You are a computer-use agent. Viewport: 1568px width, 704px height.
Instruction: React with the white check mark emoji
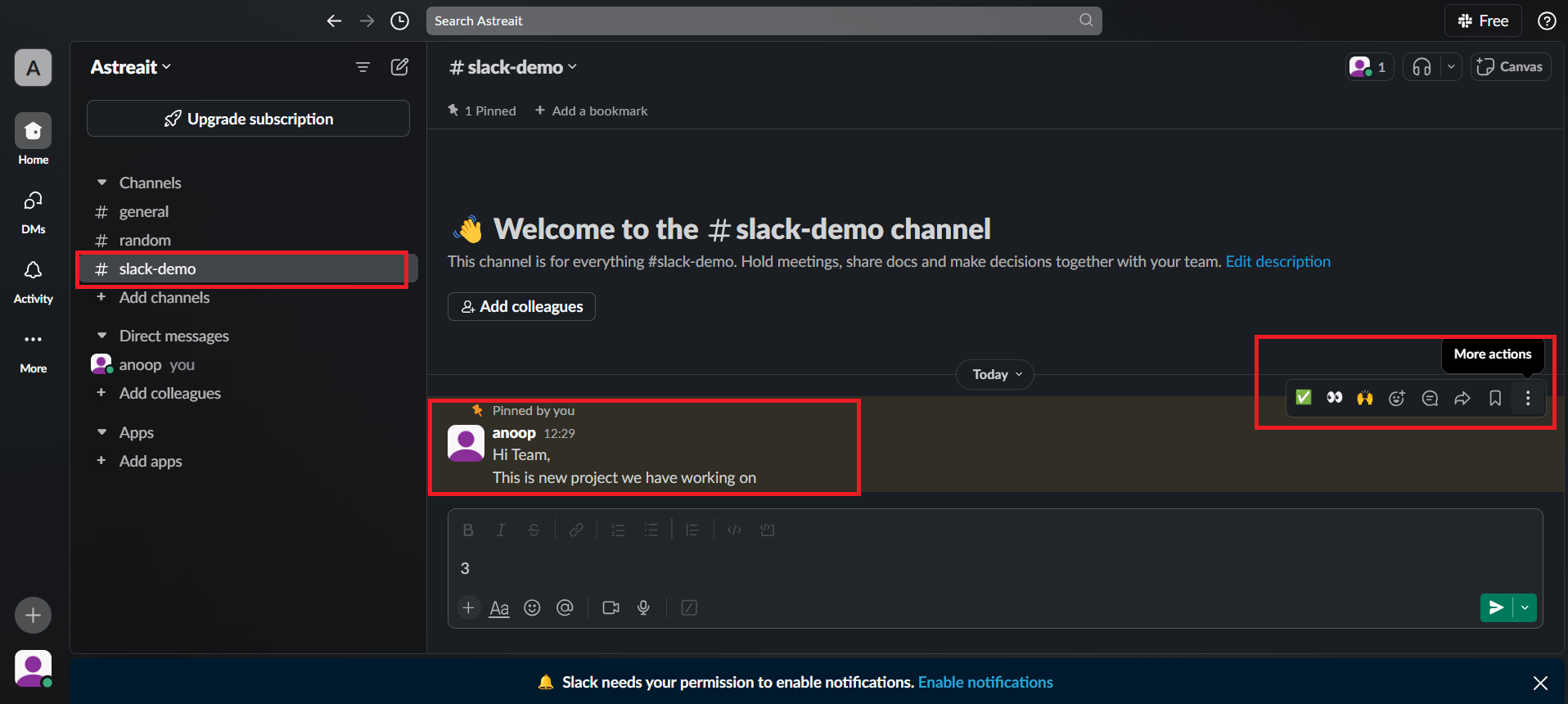(x=1304, y=397)
